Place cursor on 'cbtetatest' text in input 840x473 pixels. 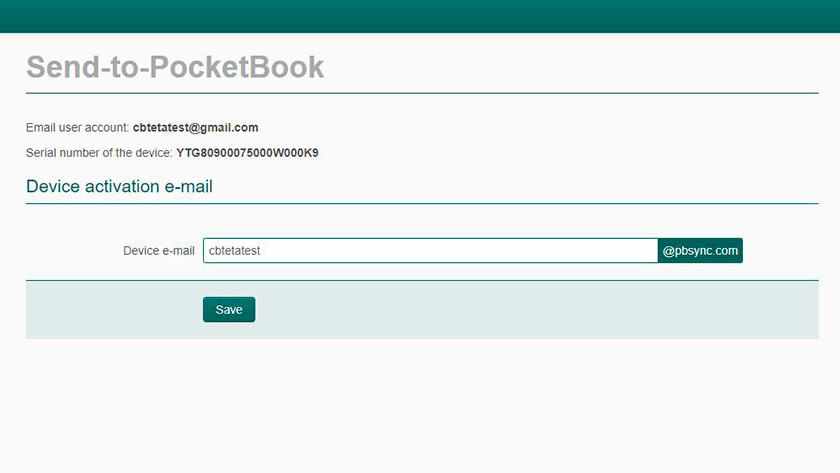pyautogui.click(x=234, y=251)
